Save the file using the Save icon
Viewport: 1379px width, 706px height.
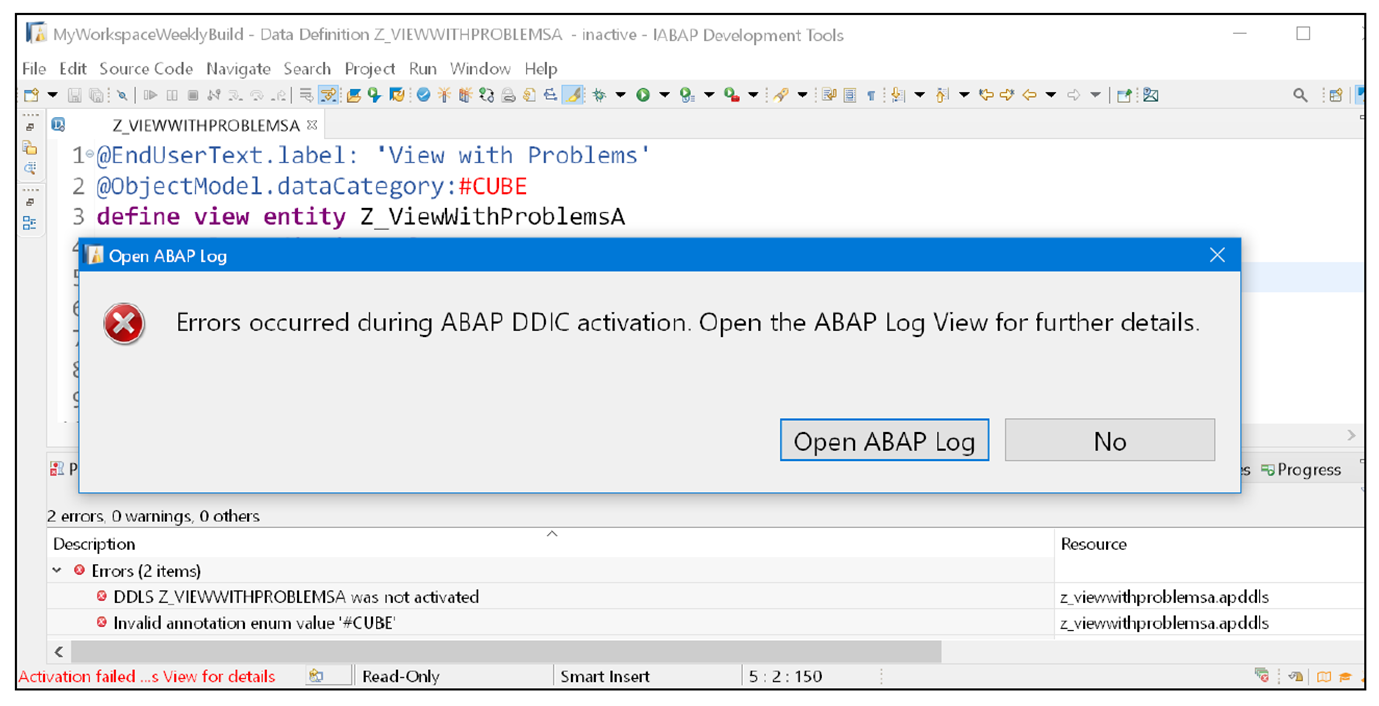74,93
